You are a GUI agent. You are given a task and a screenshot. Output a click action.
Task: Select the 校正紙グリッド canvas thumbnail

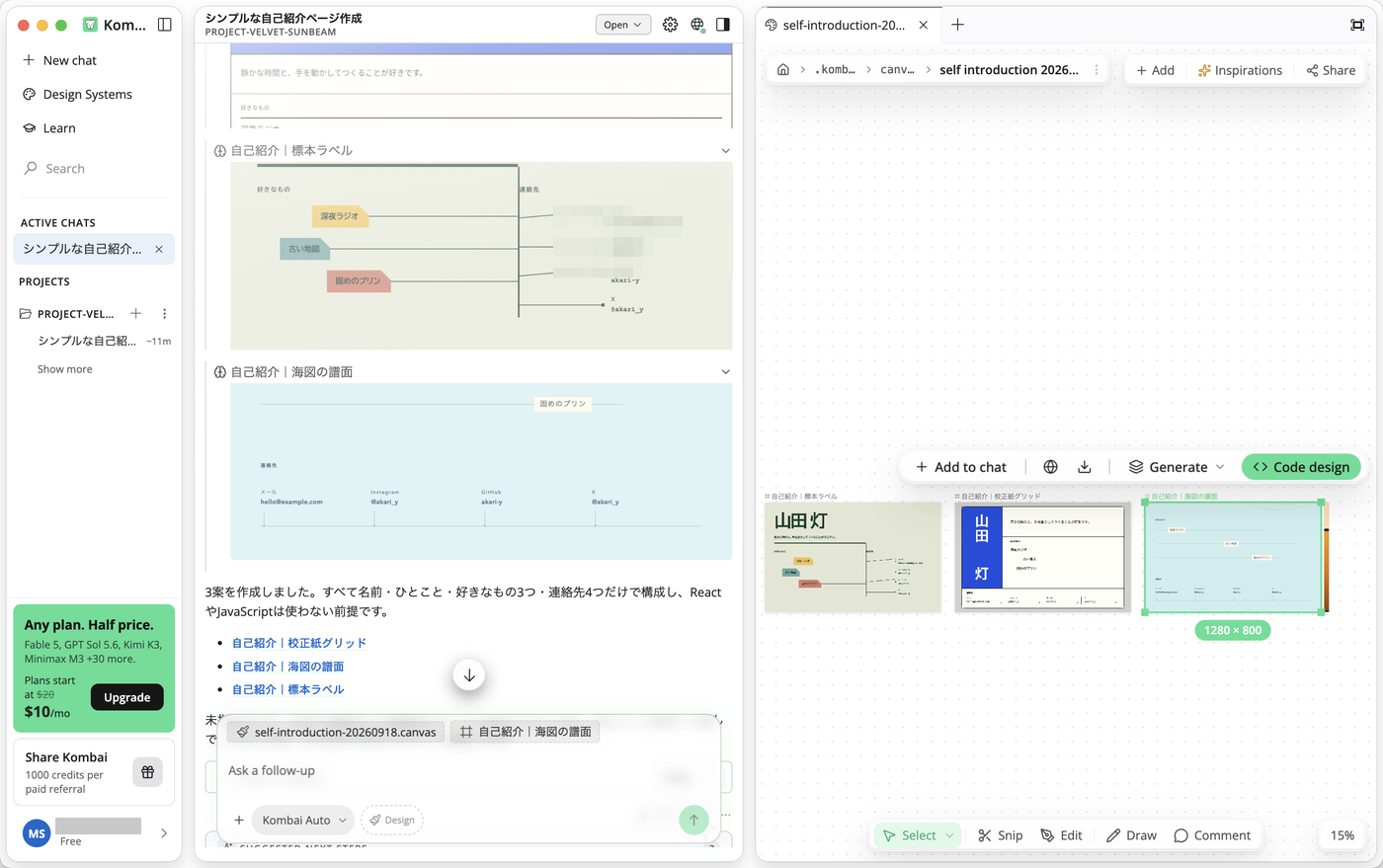pyautogui.click(x=1042, y=557)
